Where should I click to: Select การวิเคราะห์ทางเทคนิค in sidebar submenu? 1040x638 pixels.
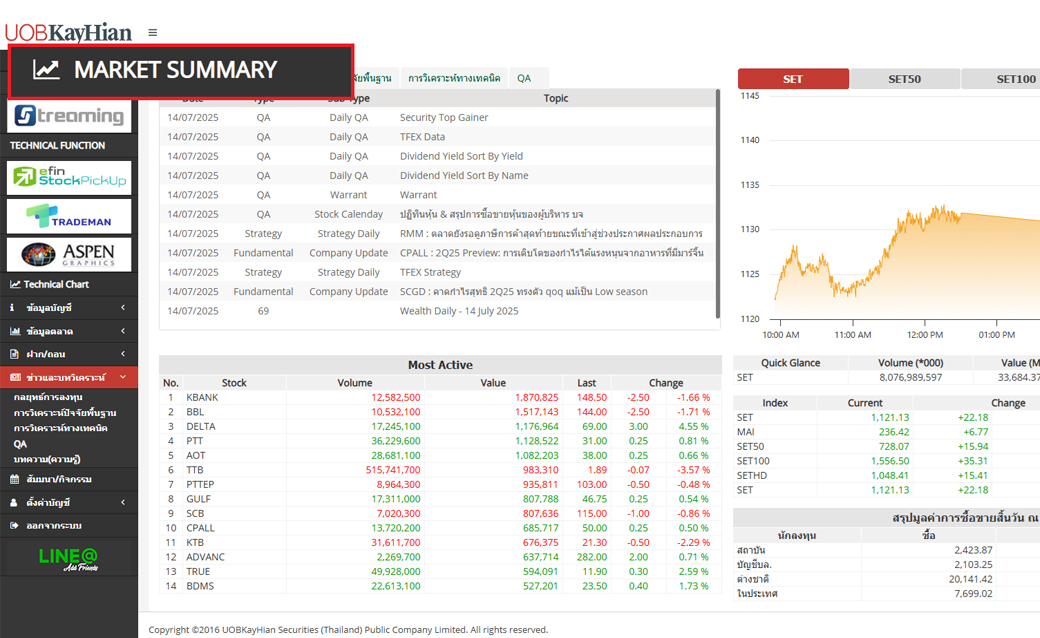click(60, 428)
